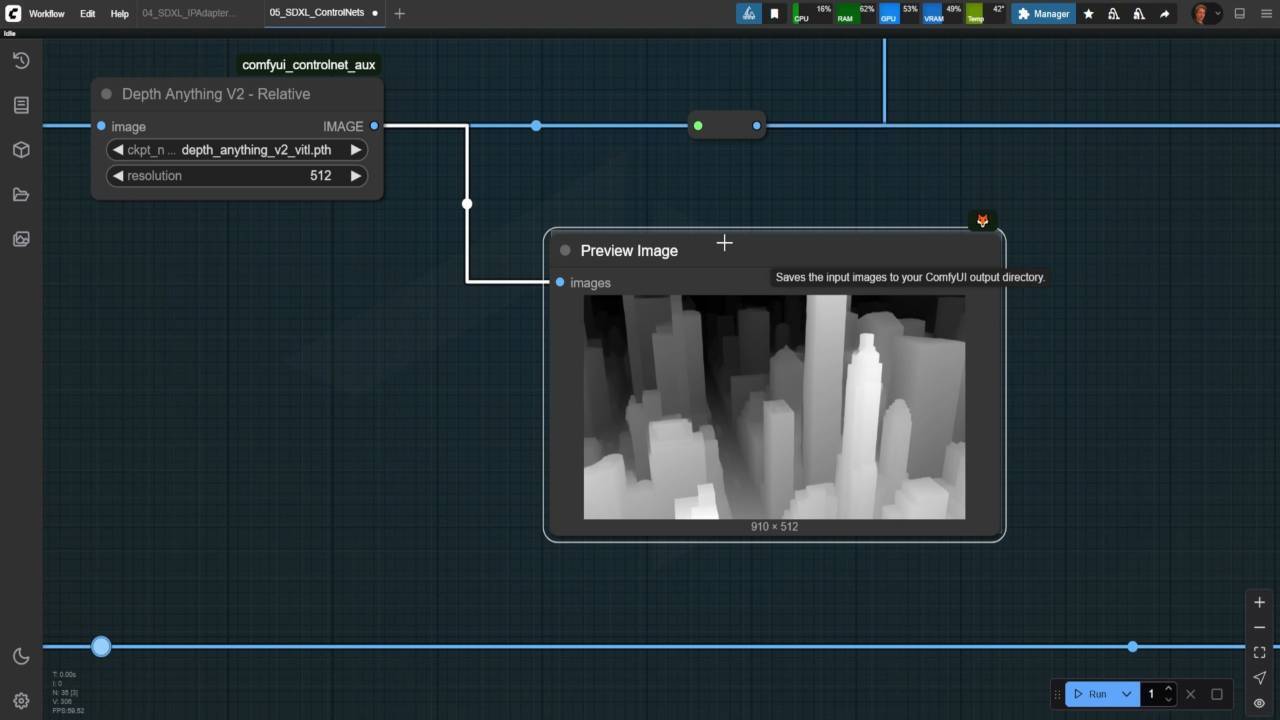Browse the saved workflows folder
Viewport: 1280px width, 720px height.
point(21,194)
